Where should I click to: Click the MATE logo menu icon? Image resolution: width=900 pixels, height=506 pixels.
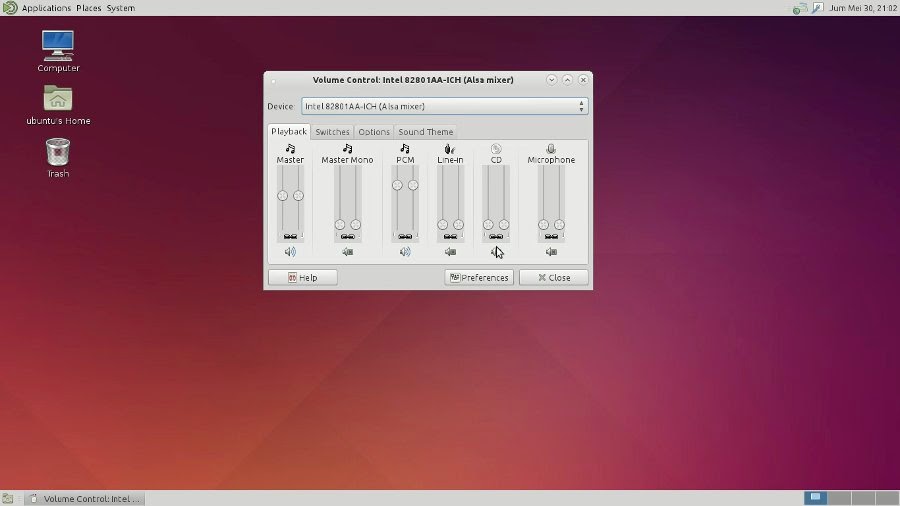pos(10,7)
